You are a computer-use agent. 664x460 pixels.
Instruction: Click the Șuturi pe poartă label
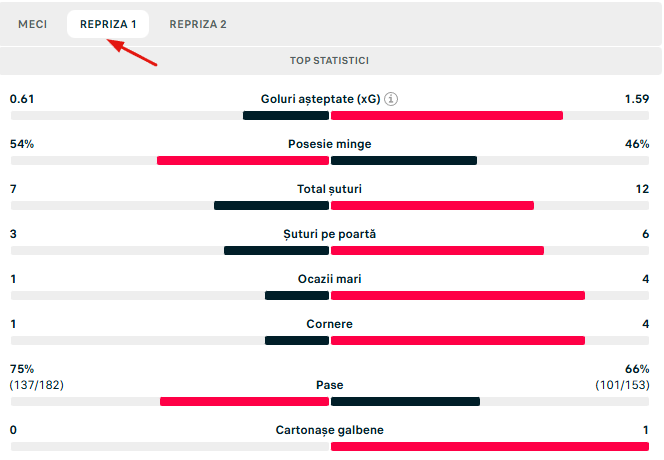point(329,234)
